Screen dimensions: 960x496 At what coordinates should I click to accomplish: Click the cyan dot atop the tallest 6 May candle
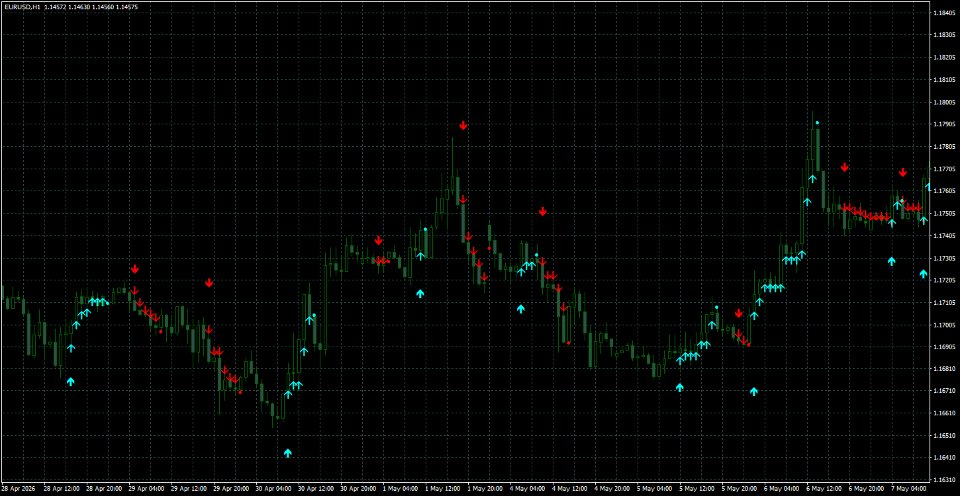coord(817,123)
